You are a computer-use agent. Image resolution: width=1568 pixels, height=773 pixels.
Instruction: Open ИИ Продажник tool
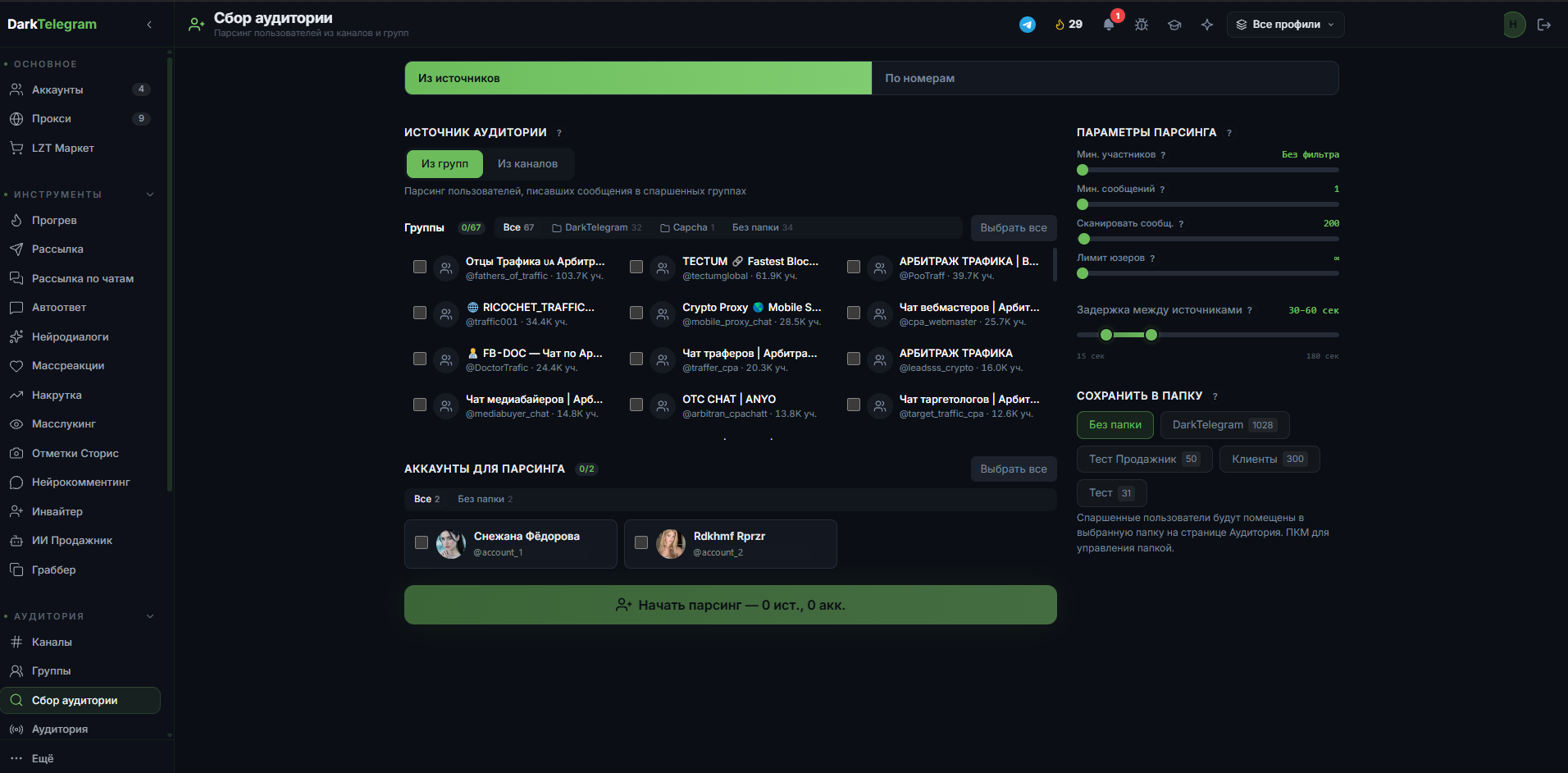pyautogui.click(x=80, y=541)
